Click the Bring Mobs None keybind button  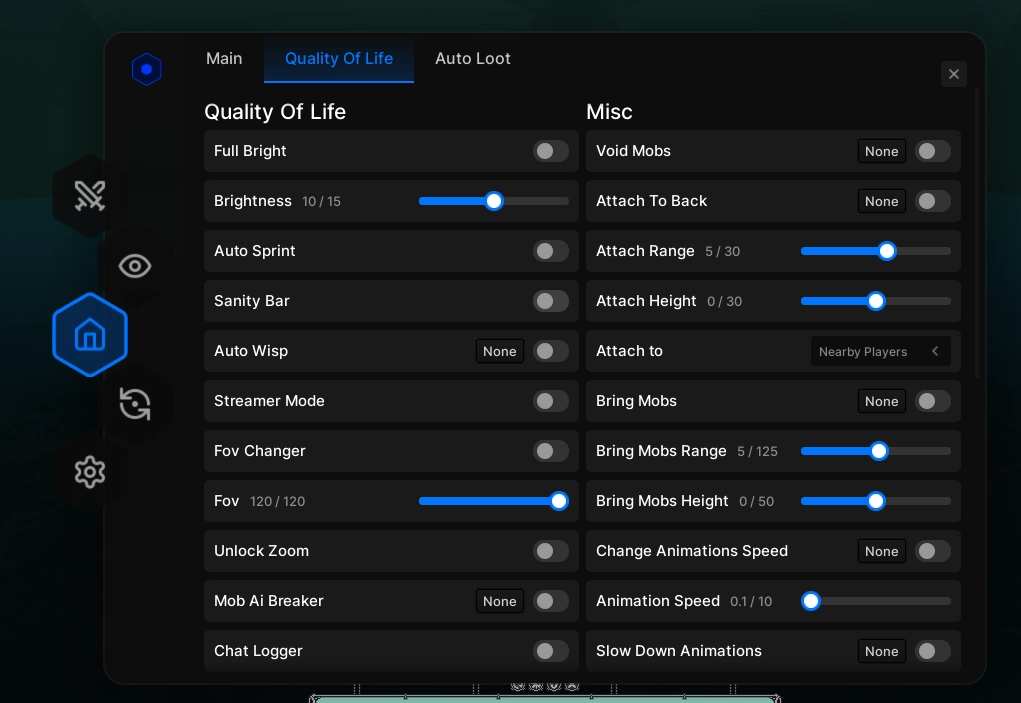point(881,401)
